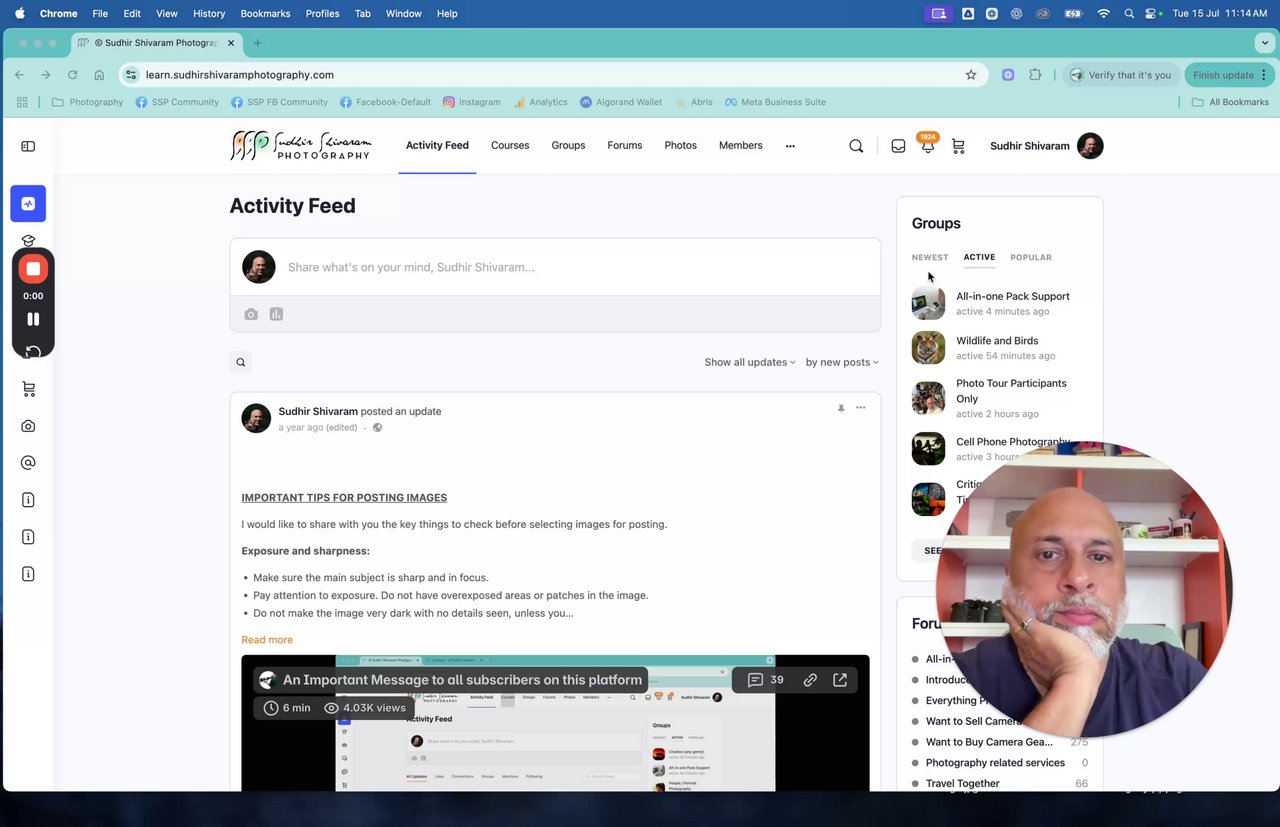
Task: Open the All-in-one Pack Support group
Action: 1013,296
